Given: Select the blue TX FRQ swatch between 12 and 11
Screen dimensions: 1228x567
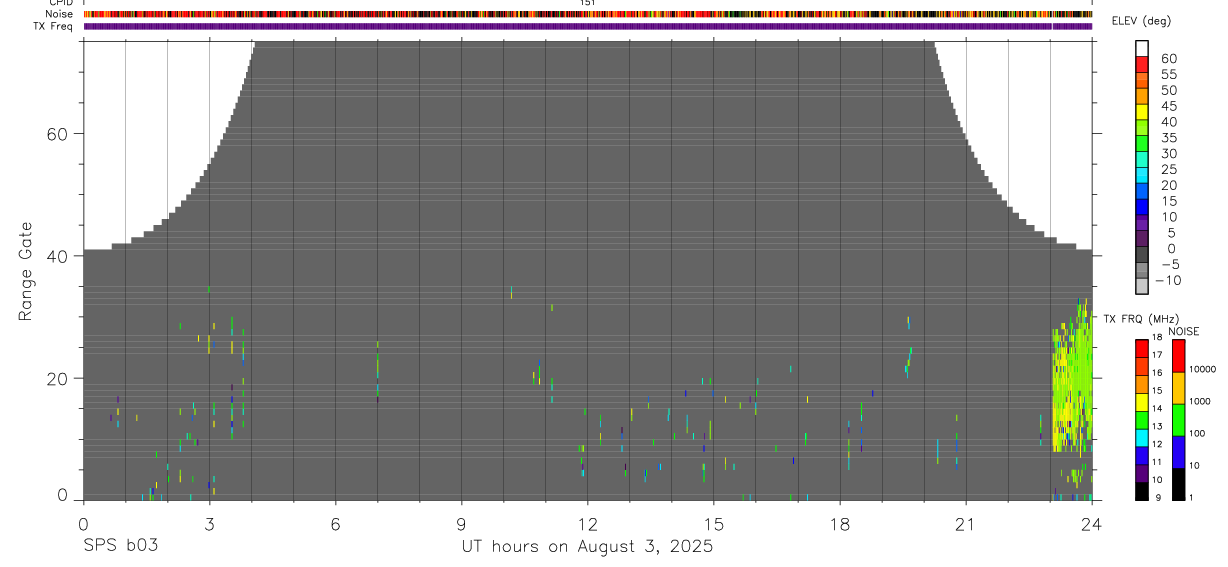Looking at the screenshot, I should pyautogui.click(x=1142, y=455).
